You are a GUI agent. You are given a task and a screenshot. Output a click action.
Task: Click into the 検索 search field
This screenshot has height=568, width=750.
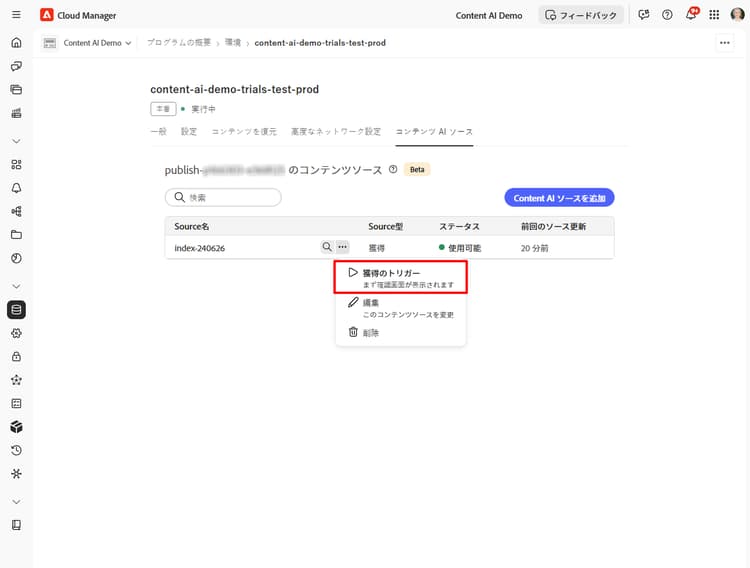(223, 197)
